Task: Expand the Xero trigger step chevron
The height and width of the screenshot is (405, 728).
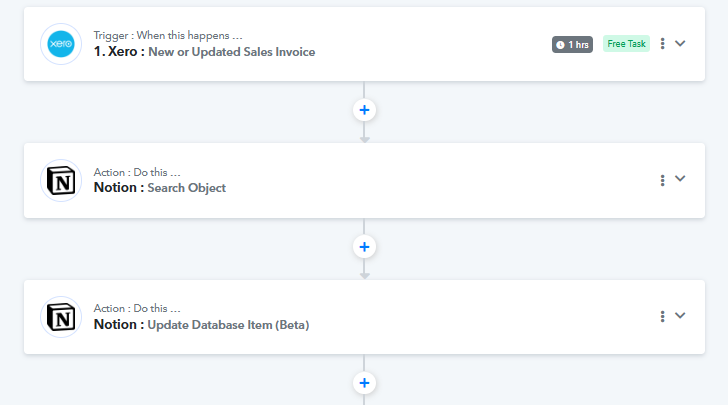Action: click(680, 43)
